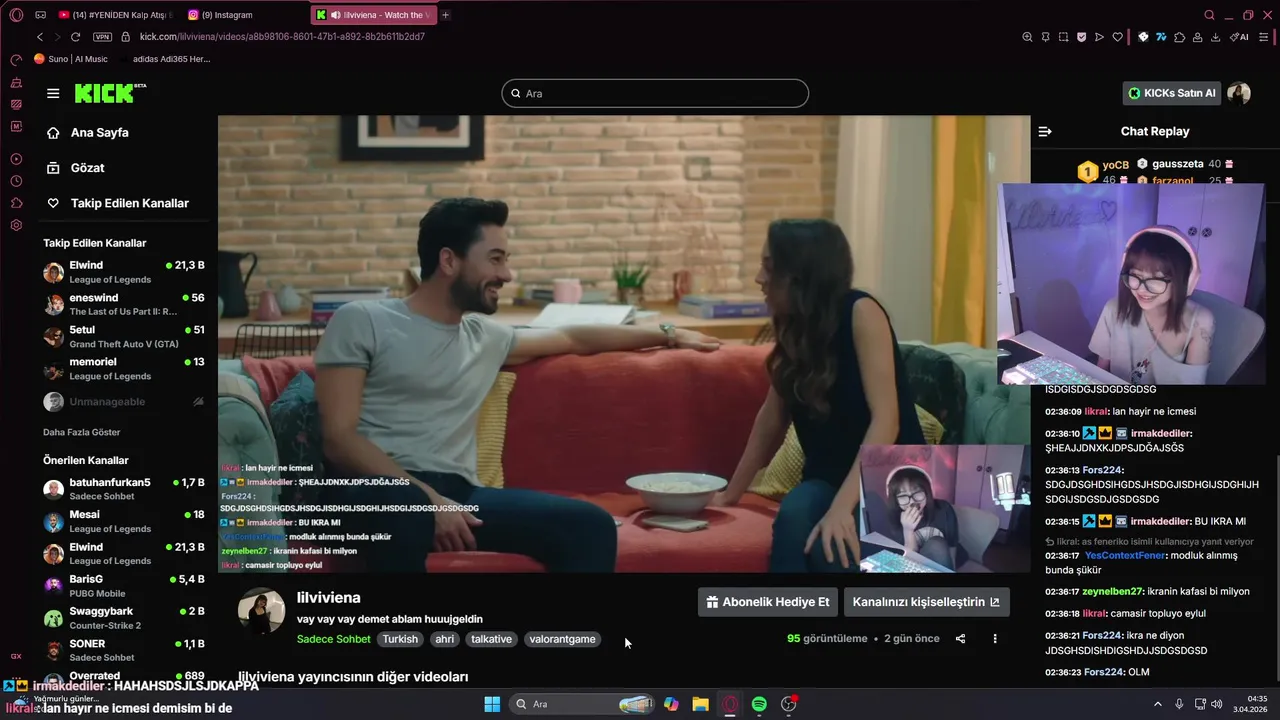Open the extensions puzzle icon
Viewport: 1280px width, 720px height.
pyautogui.click(x=1180, y=37)
